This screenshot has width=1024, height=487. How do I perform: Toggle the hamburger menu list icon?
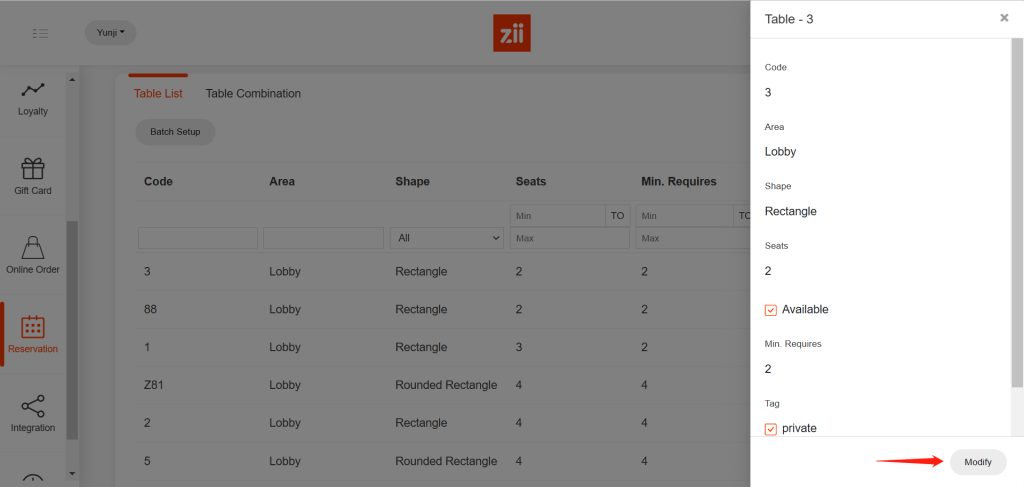(40, 33)
